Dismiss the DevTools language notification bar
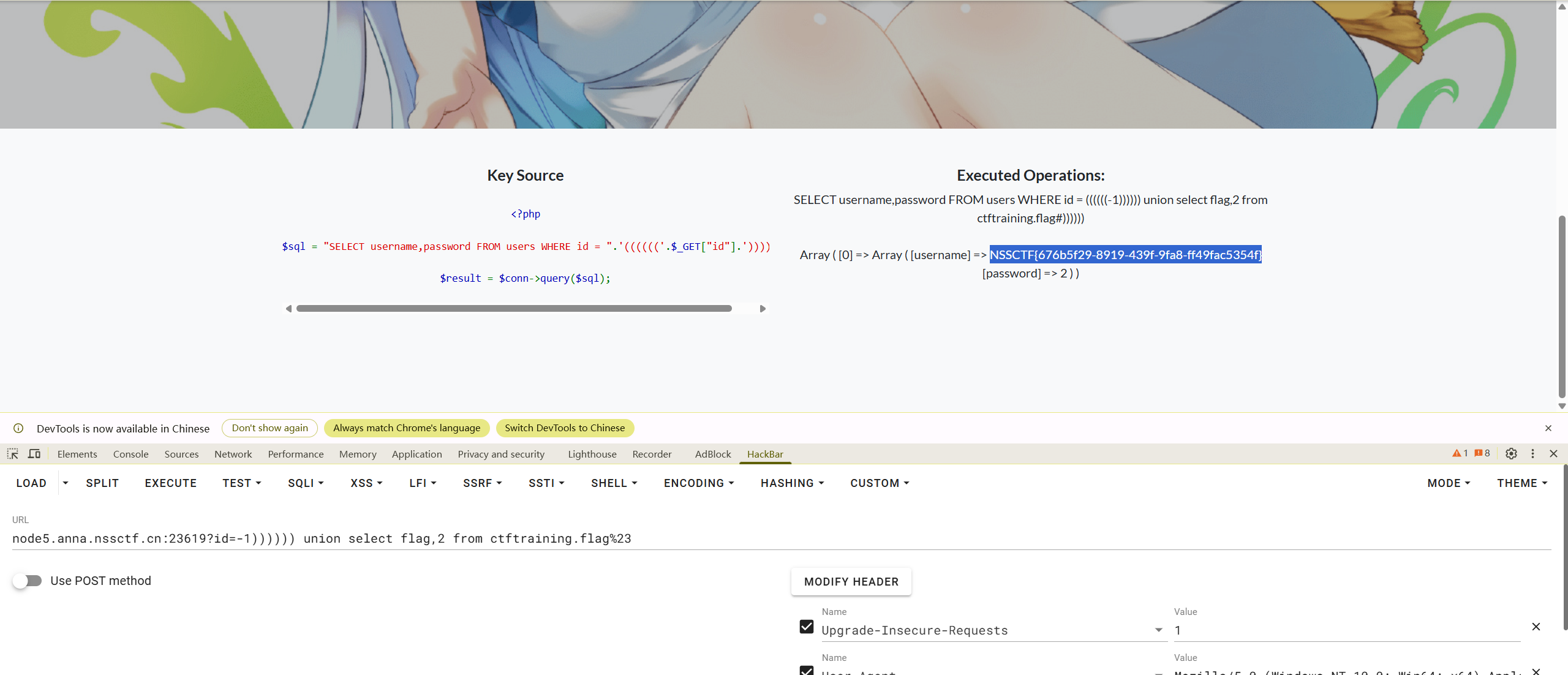 tap(1548, 428)
